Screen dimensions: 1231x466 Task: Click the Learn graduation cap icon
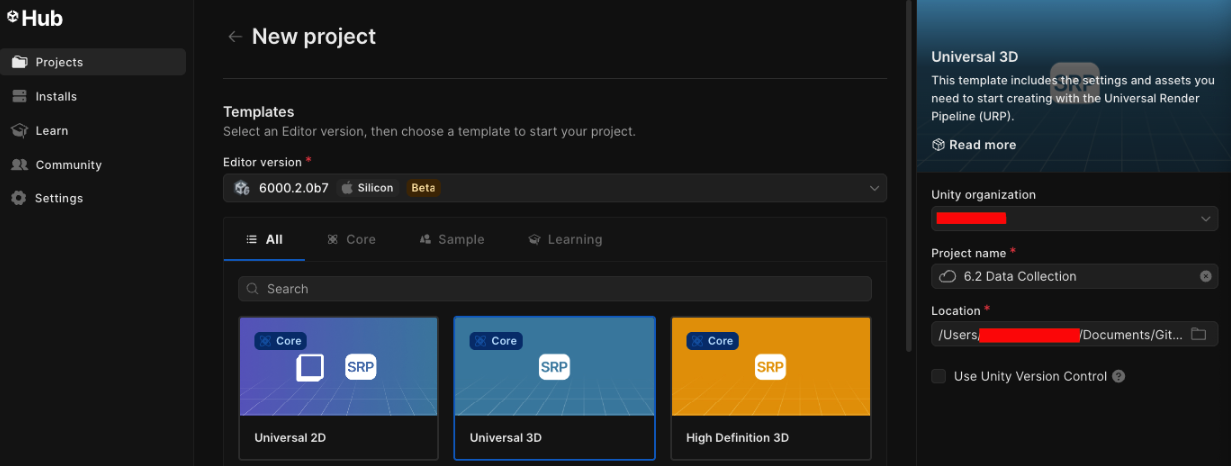click(19, 130)
